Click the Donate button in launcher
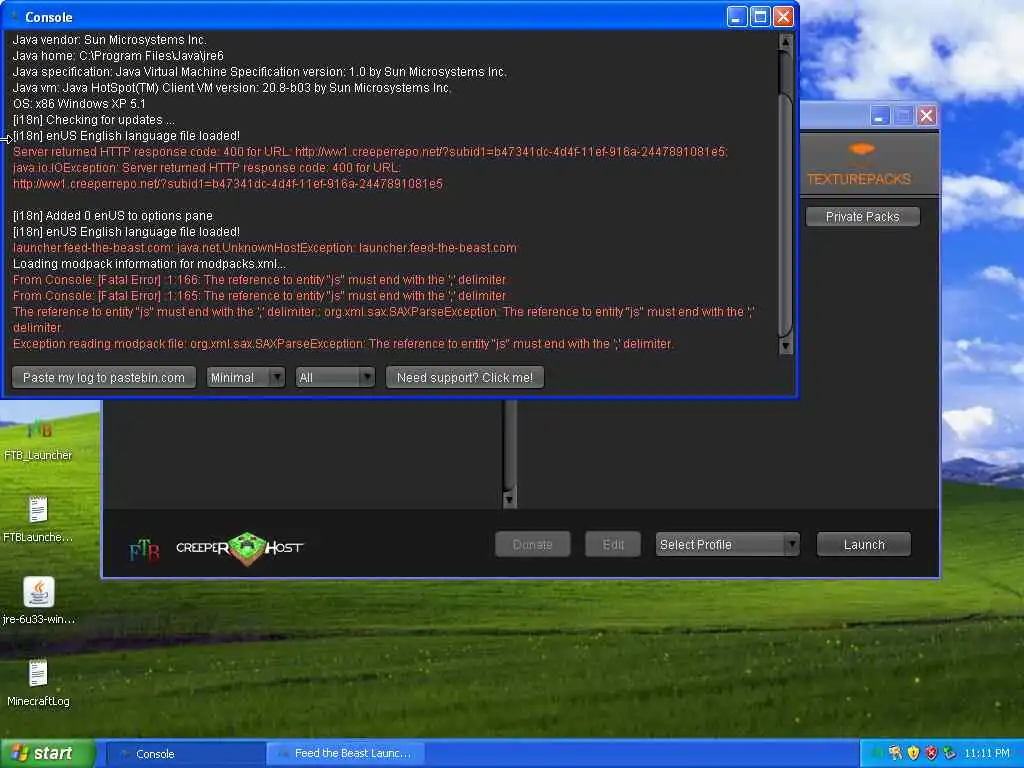 coord(532,545)
